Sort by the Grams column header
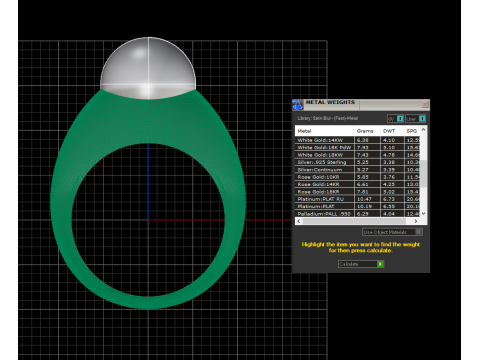The height and width of the screenshot is (360, 480). (367, 131)
